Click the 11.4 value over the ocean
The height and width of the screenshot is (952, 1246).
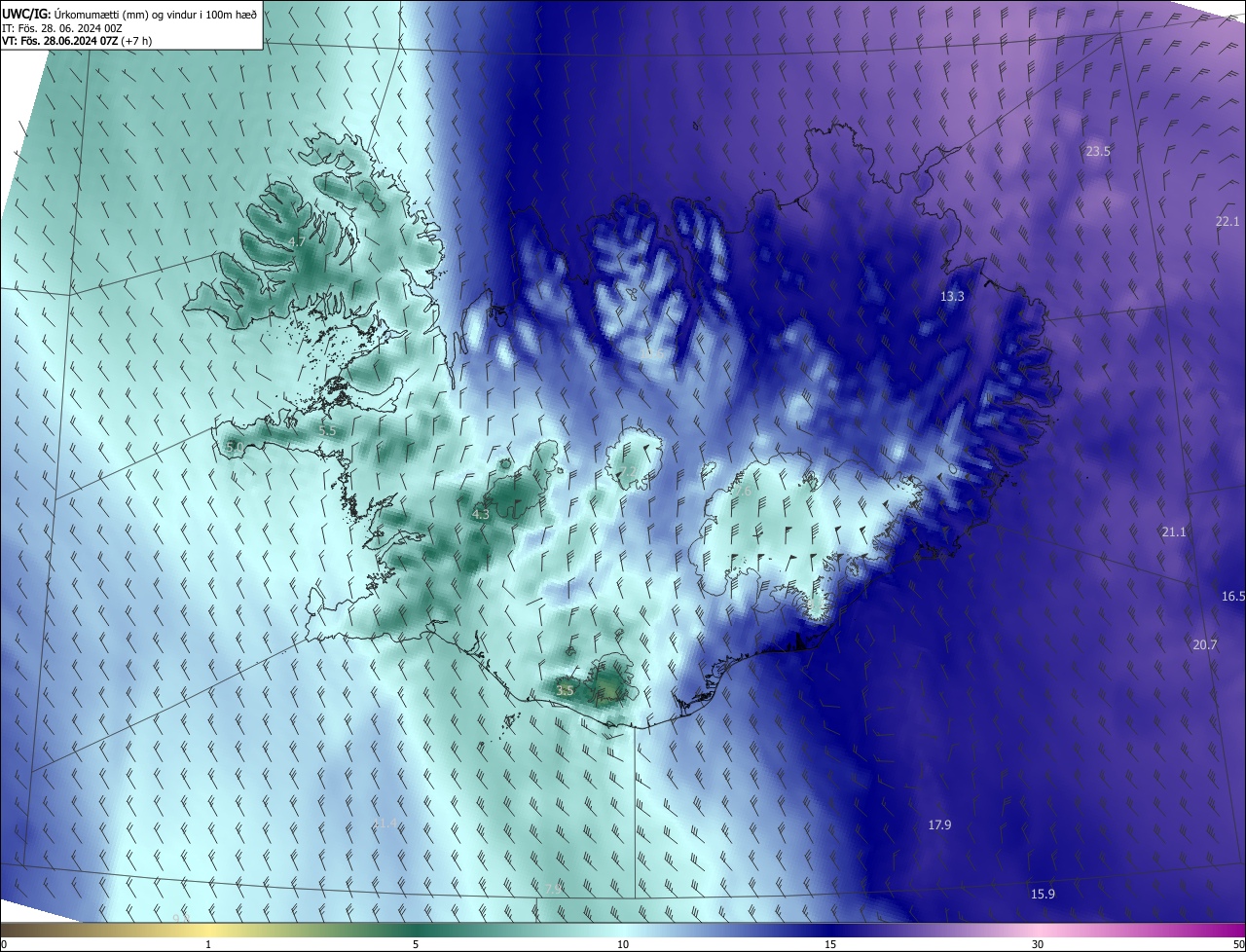pos(385,824)
